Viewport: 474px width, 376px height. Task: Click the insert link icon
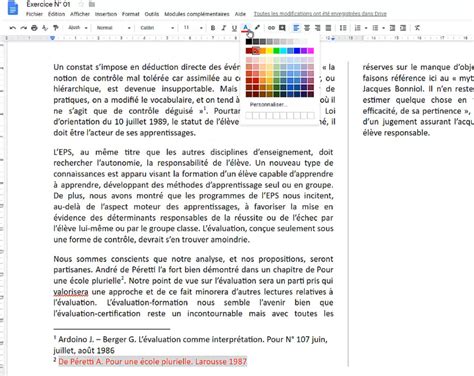tap(271, 28)
